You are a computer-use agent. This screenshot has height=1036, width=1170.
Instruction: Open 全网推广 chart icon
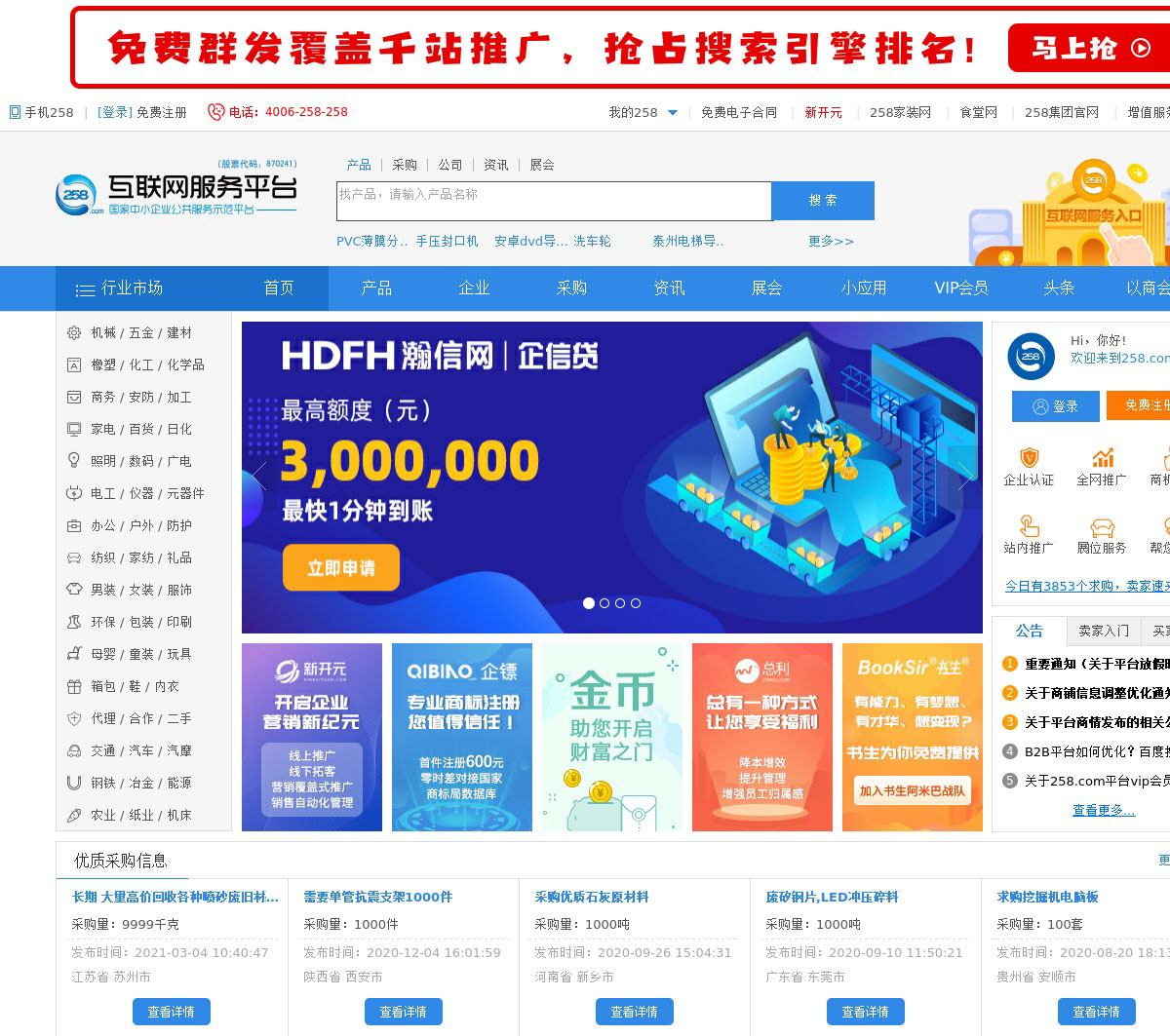pos(1102,458)
